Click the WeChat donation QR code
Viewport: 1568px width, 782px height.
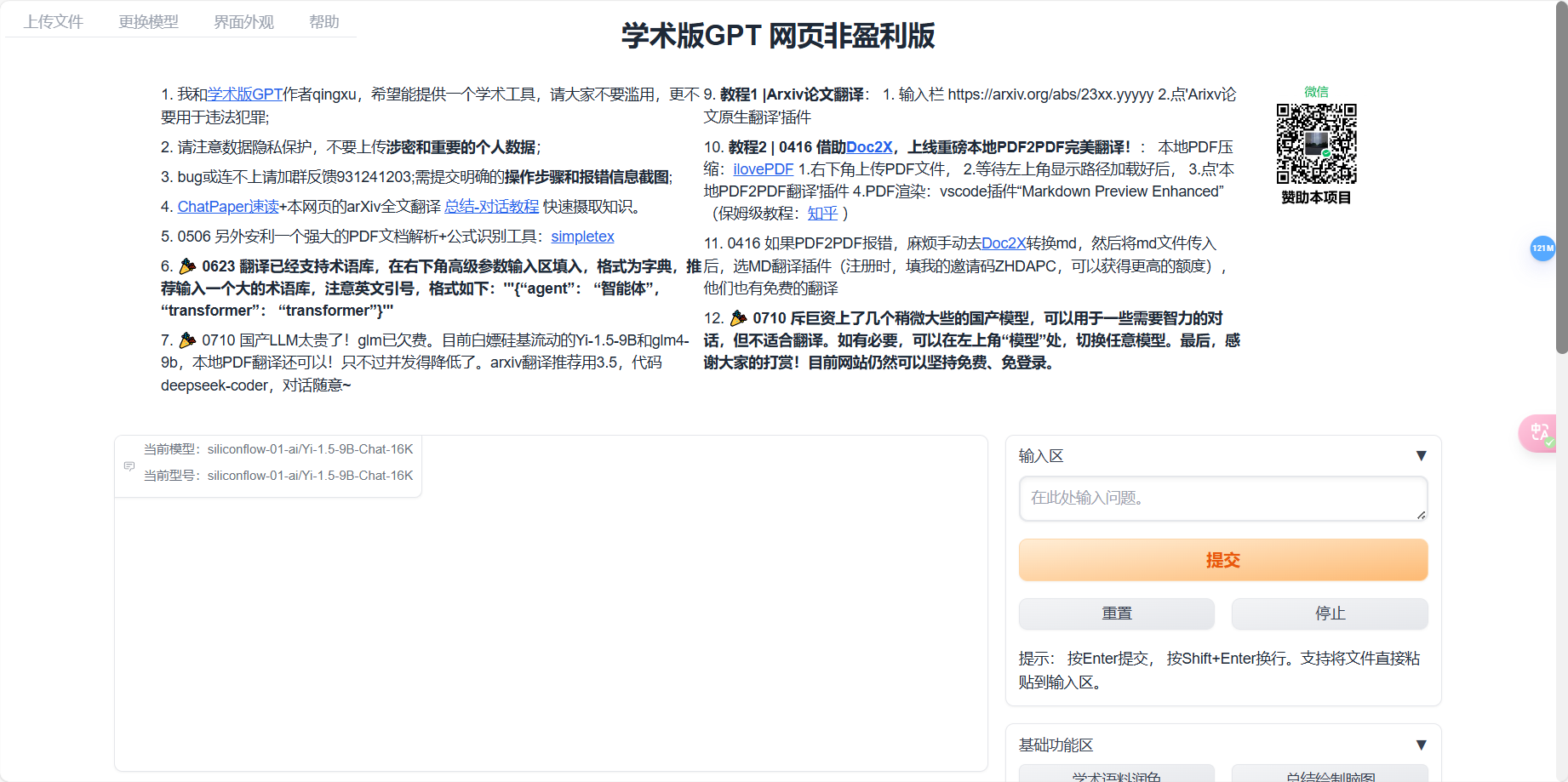pyautogui.click(x=1315, y=145)
